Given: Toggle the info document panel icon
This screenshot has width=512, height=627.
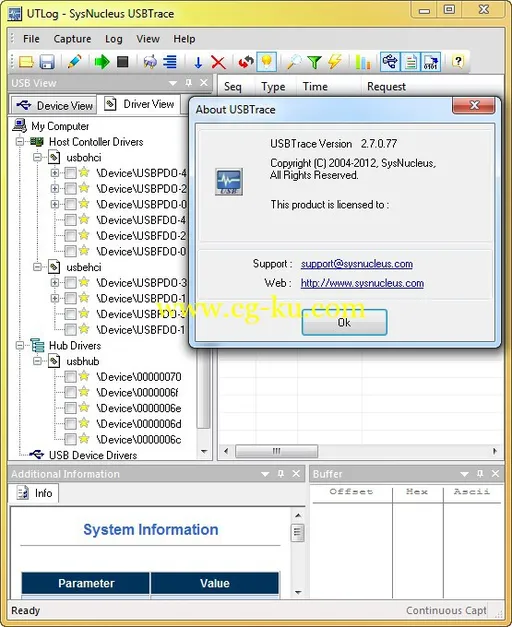Looking at the screenshot, I should 410,62.
